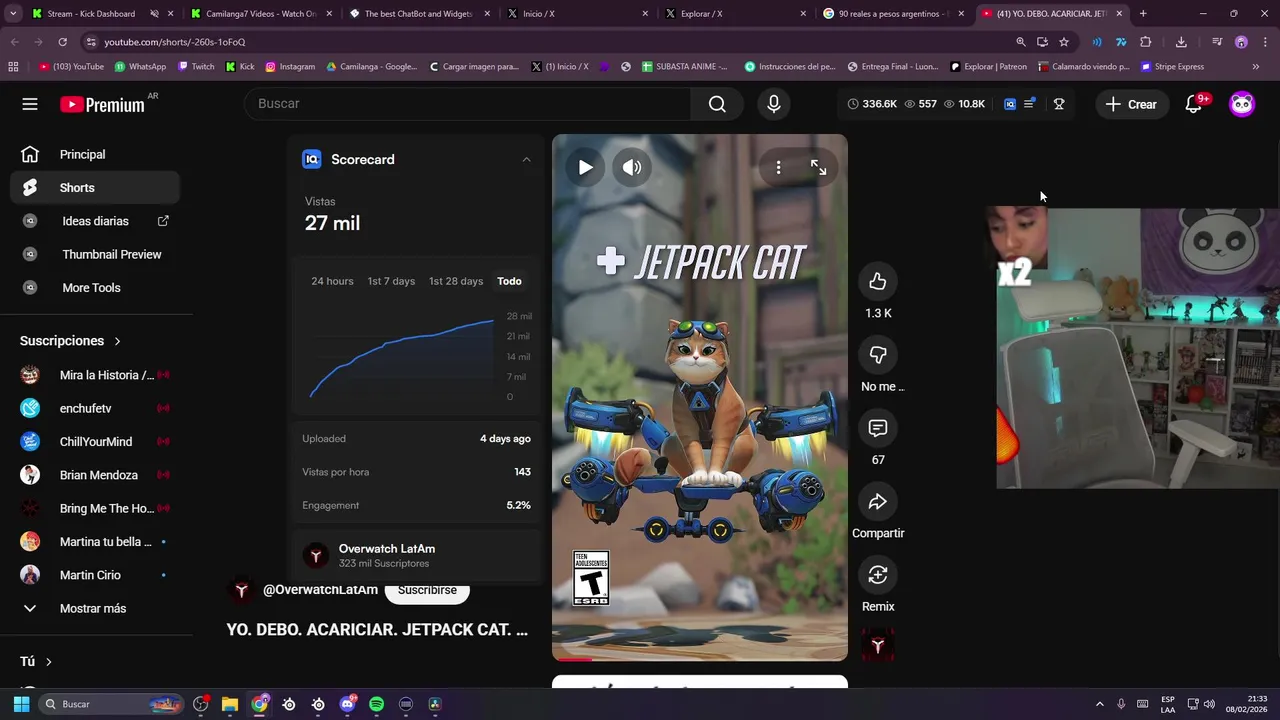Expand Mostrar más subscriptions
The height and width of the screenshot is (720, 1280).
click(96, 608)
